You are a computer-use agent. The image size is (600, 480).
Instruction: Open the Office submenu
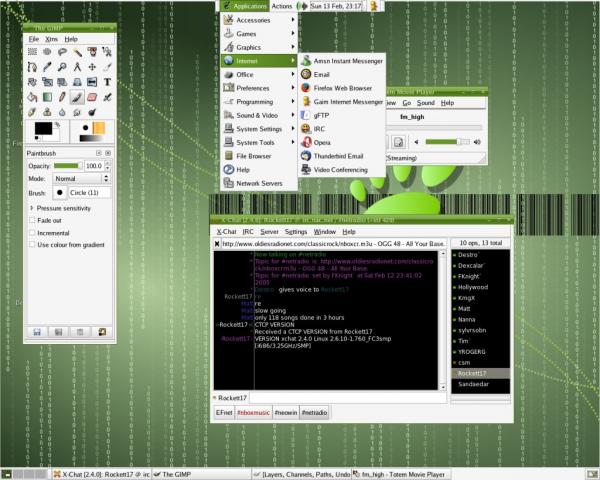point(259,75)
